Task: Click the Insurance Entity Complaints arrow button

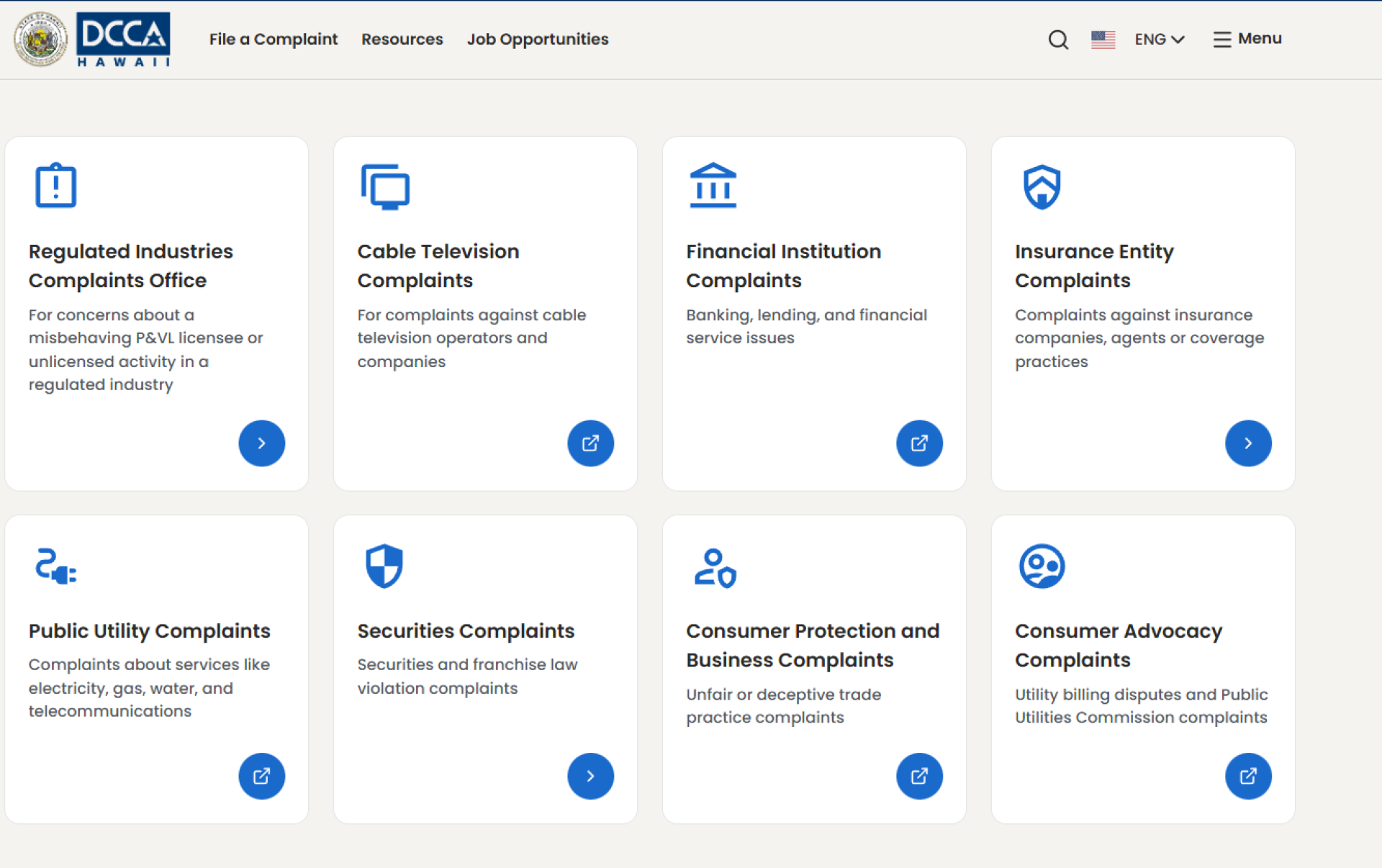Action: (1248, 443)
